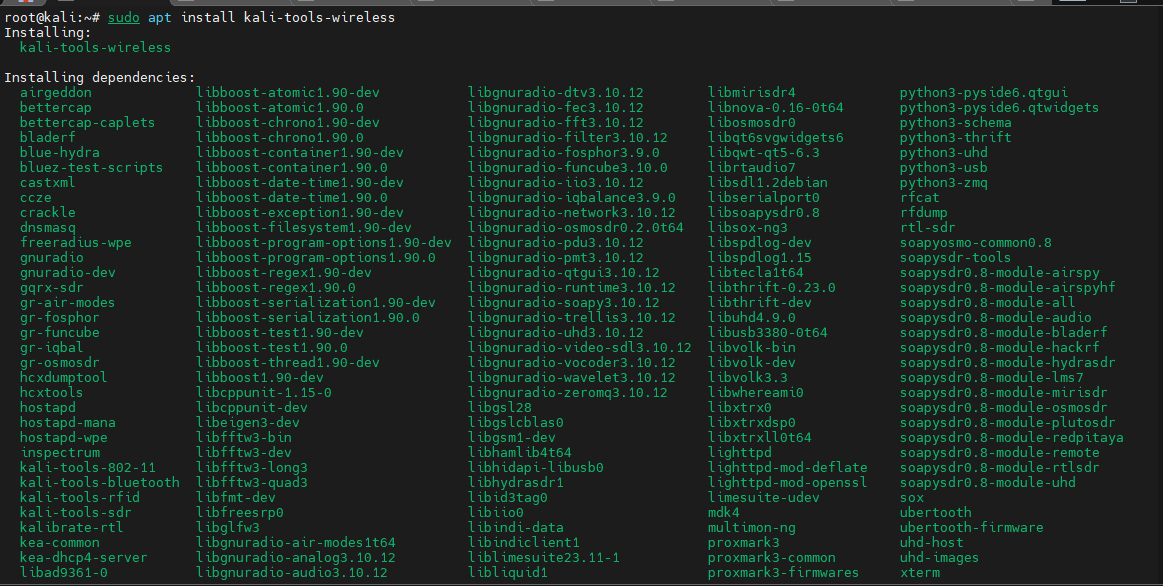The width and height of the screenshot is (1163, 586).
Task: Click the gr-air-modes entry
Action: pyautogui.click(x=67, y=303)
